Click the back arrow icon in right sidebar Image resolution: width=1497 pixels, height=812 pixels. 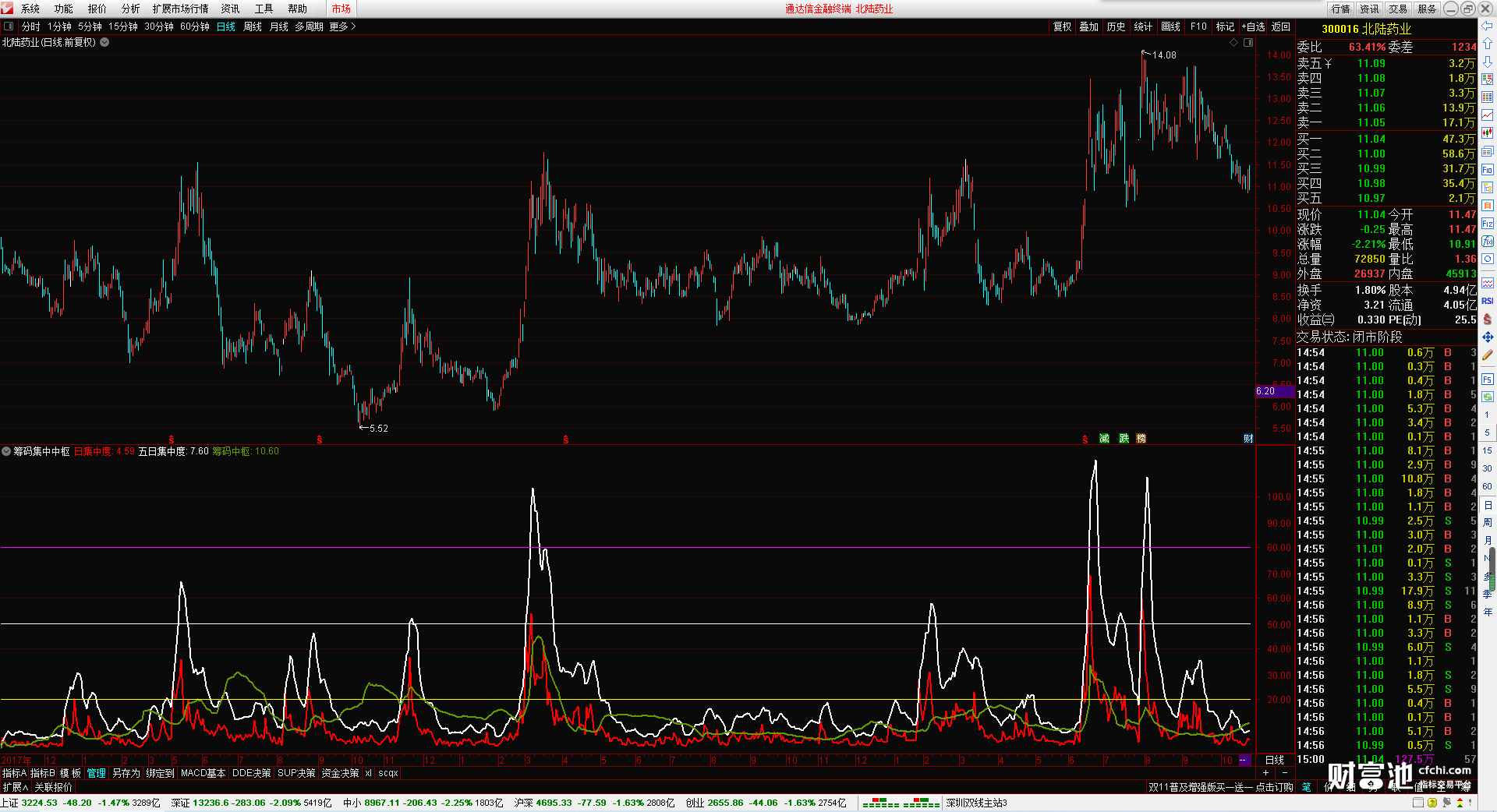1488,26
